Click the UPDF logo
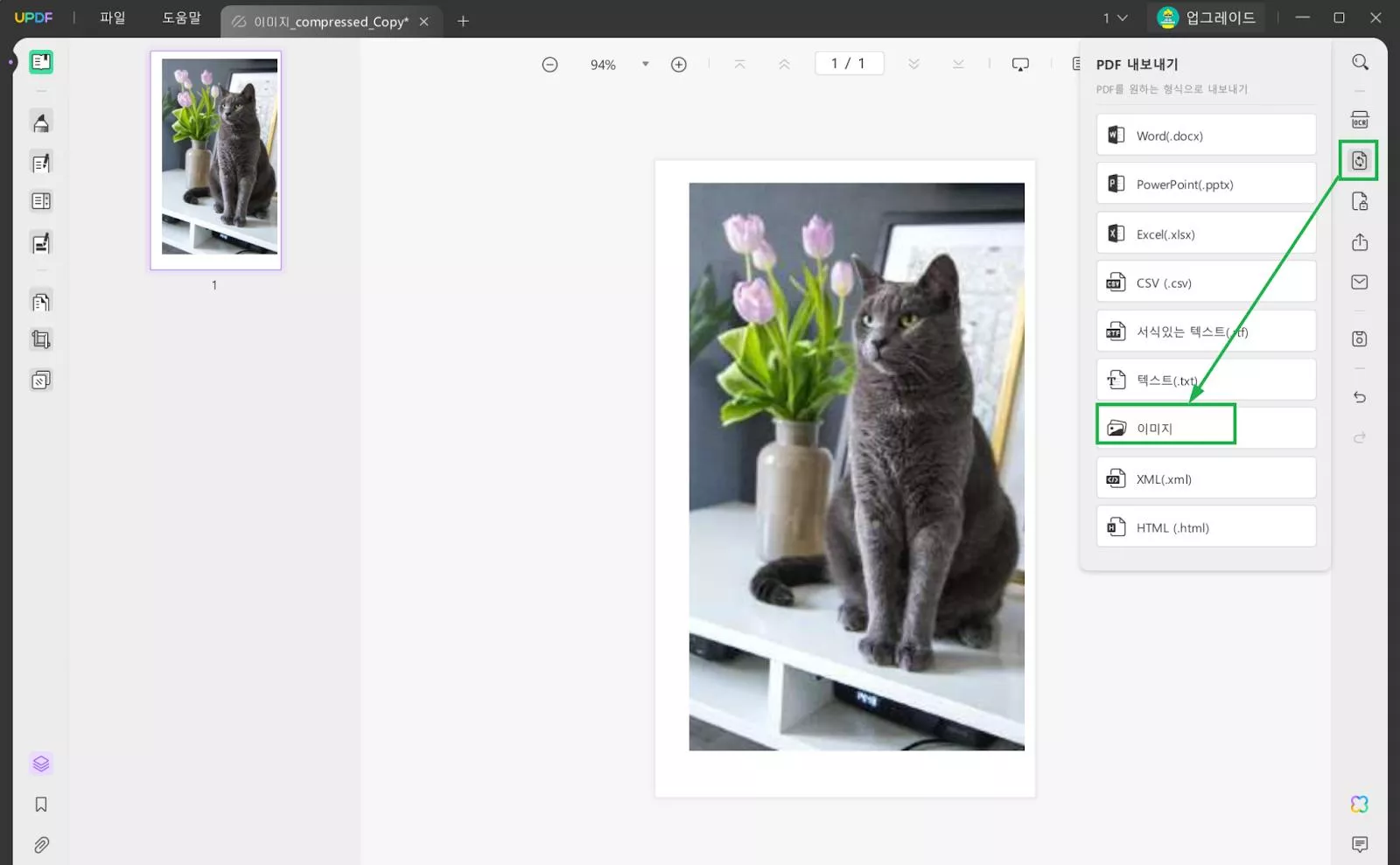The width and height of the screenshot is (1400, 865). (33, 17)
